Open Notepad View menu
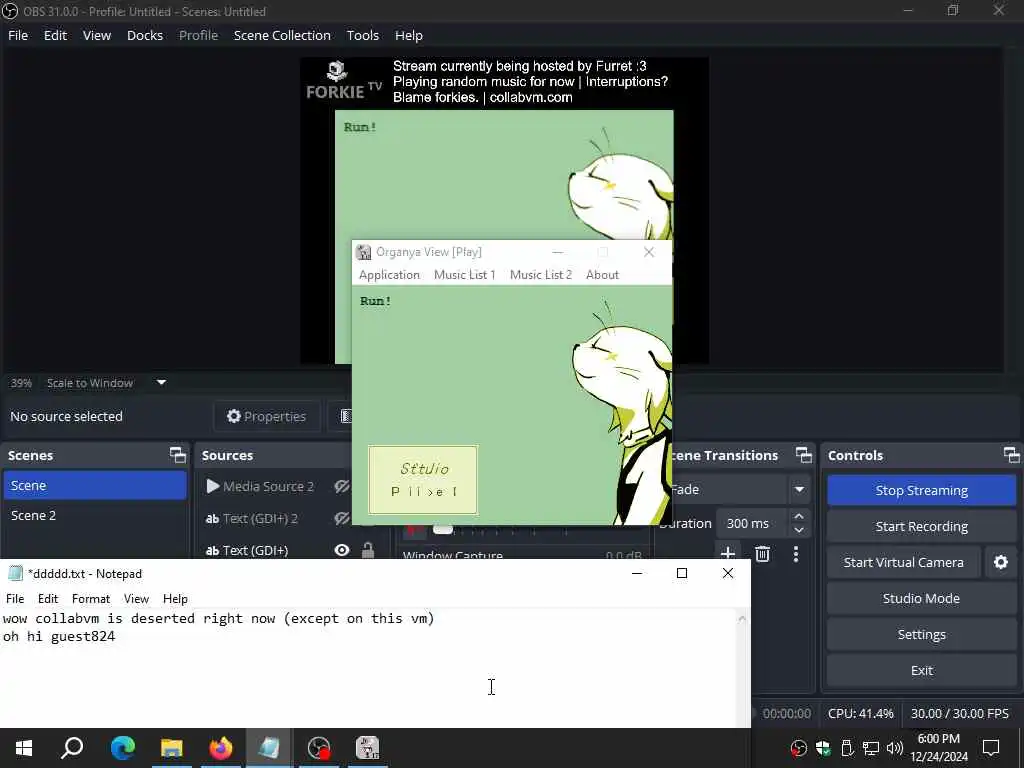Screen dimensions: 1024x768 click(136, 599)
